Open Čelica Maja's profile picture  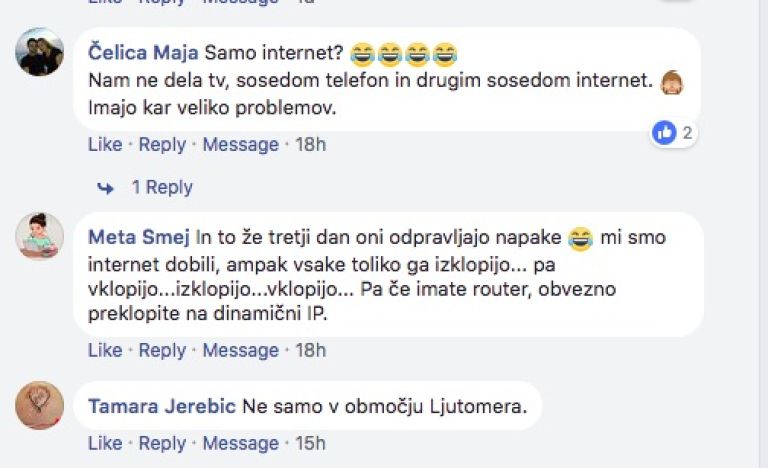[40, 52]
